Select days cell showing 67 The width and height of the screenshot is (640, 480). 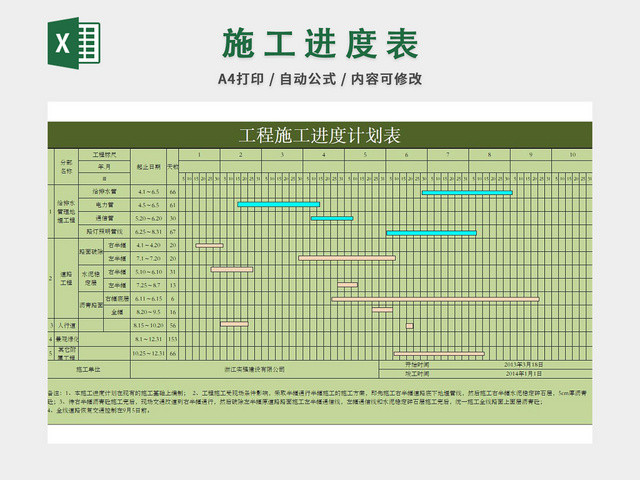173,232
